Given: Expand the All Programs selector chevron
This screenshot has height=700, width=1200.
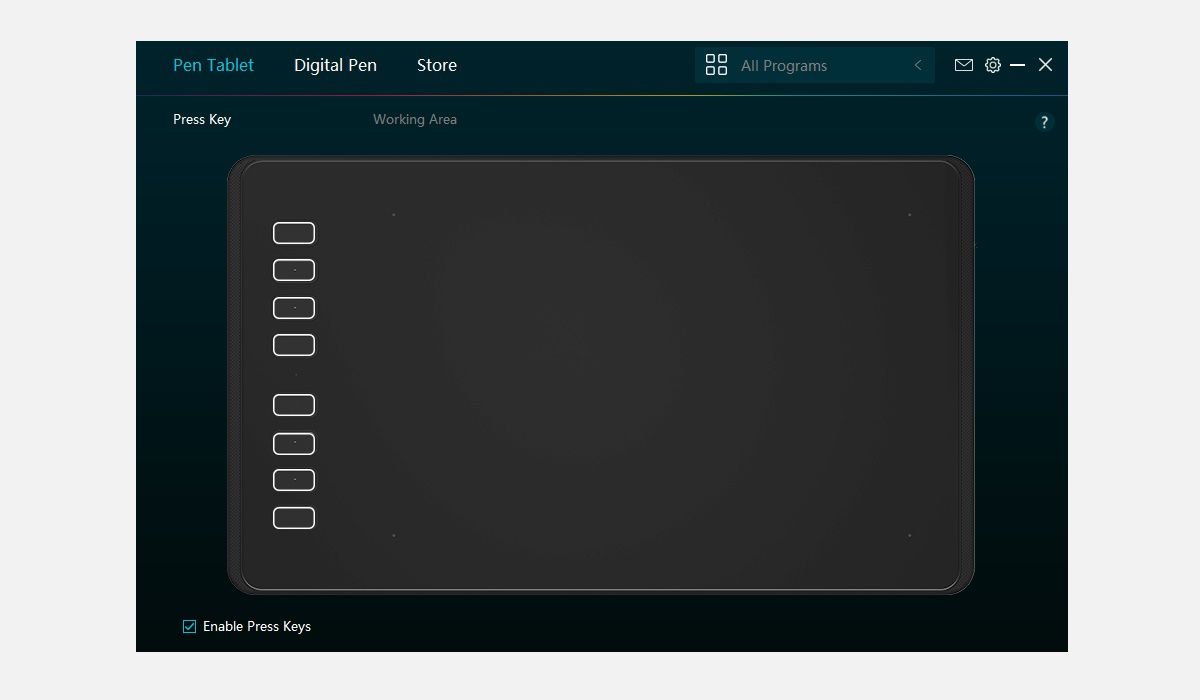Looking at the screenshot, I should pos(918,65).
